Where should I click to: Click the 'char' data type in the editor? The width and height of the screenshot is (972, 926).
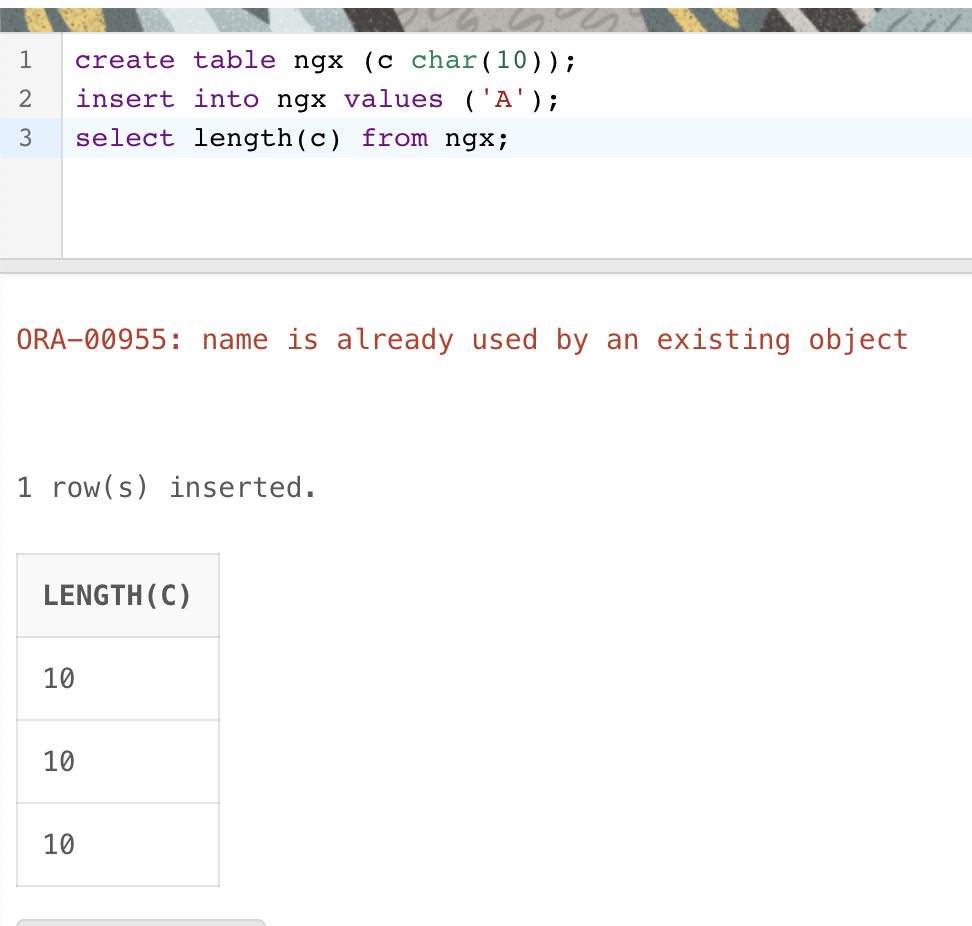444,60
